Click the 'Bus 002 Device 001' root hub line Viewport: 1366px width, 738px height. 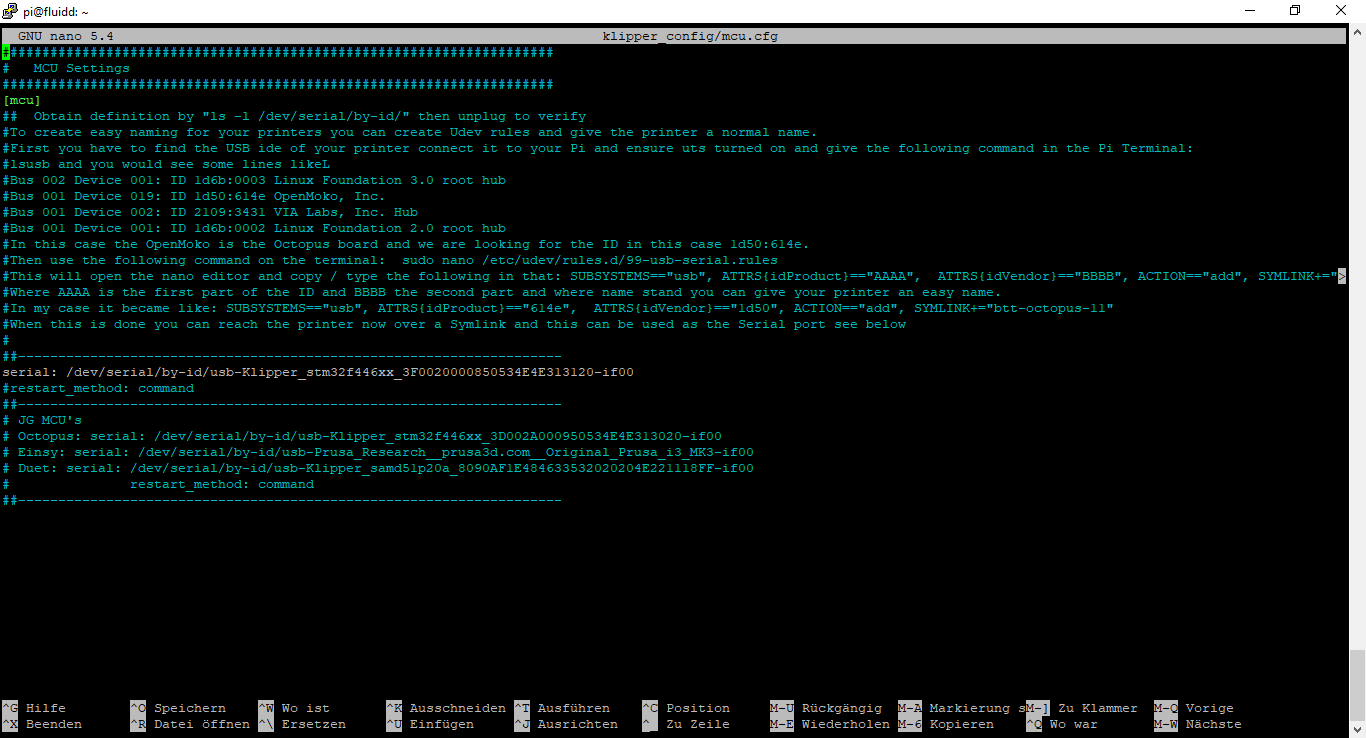point(254,180)
